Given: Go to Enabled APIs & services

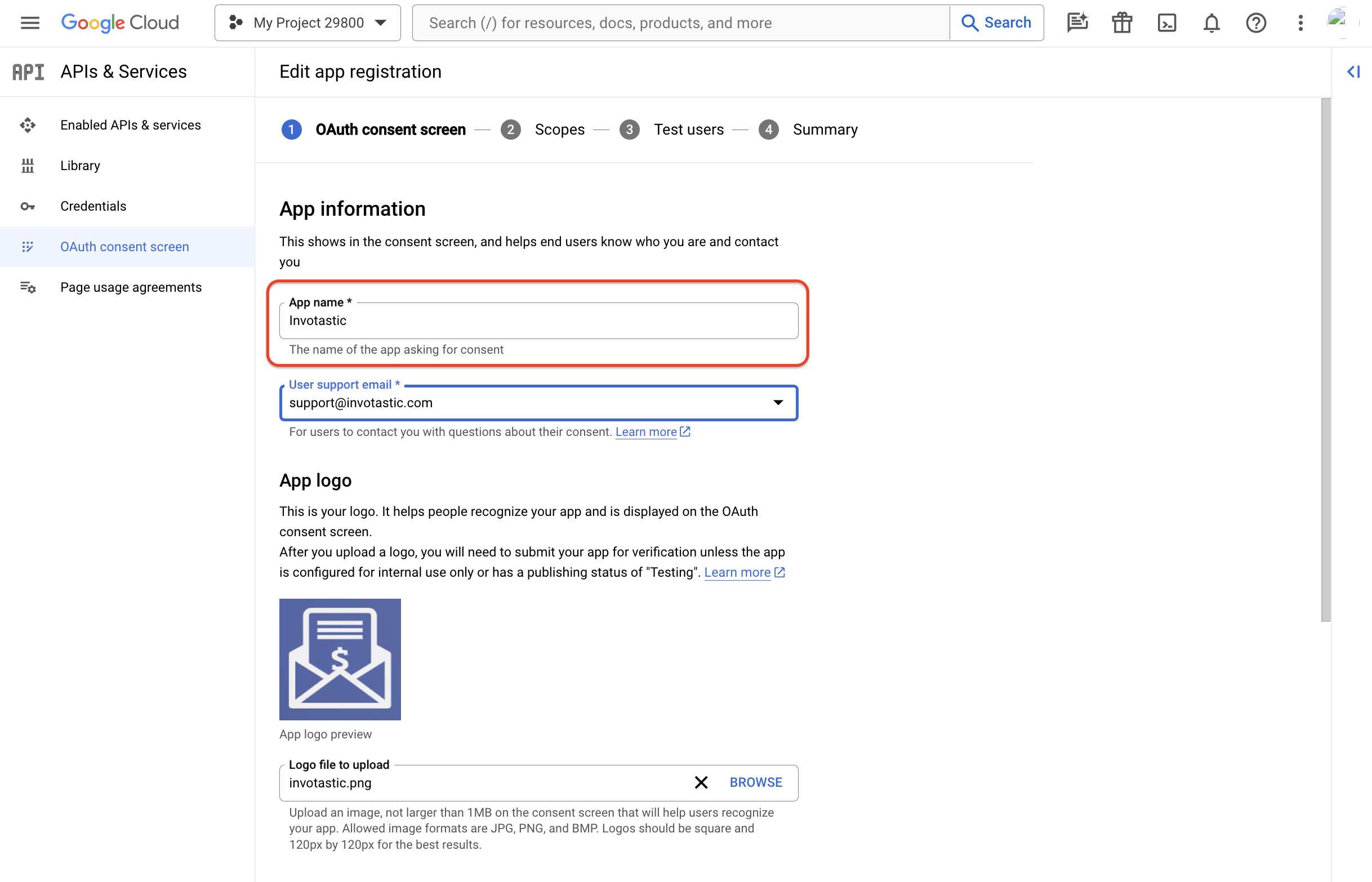Looking at the screenshot, I should coord(127,125).
